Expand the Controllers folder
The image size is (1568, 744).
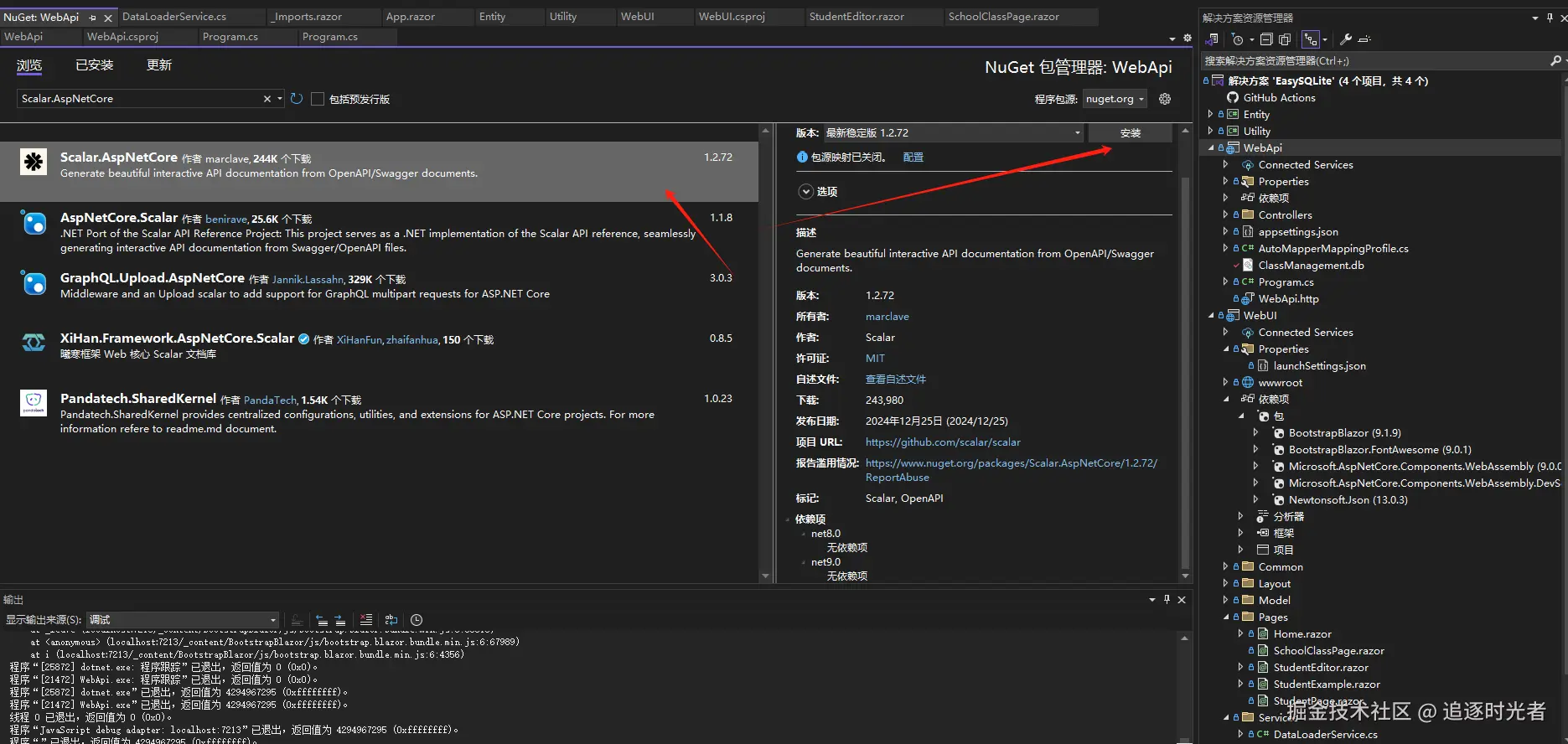tap(1225, 214)
